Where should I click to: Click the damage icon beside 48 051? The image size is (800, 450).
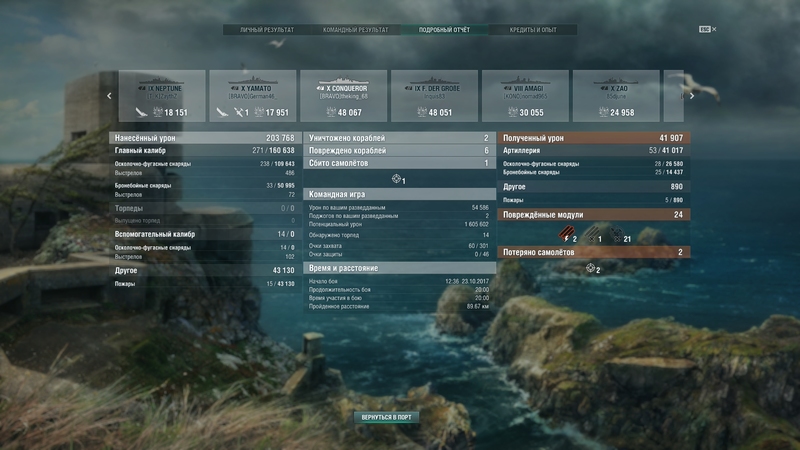[422, 112]
